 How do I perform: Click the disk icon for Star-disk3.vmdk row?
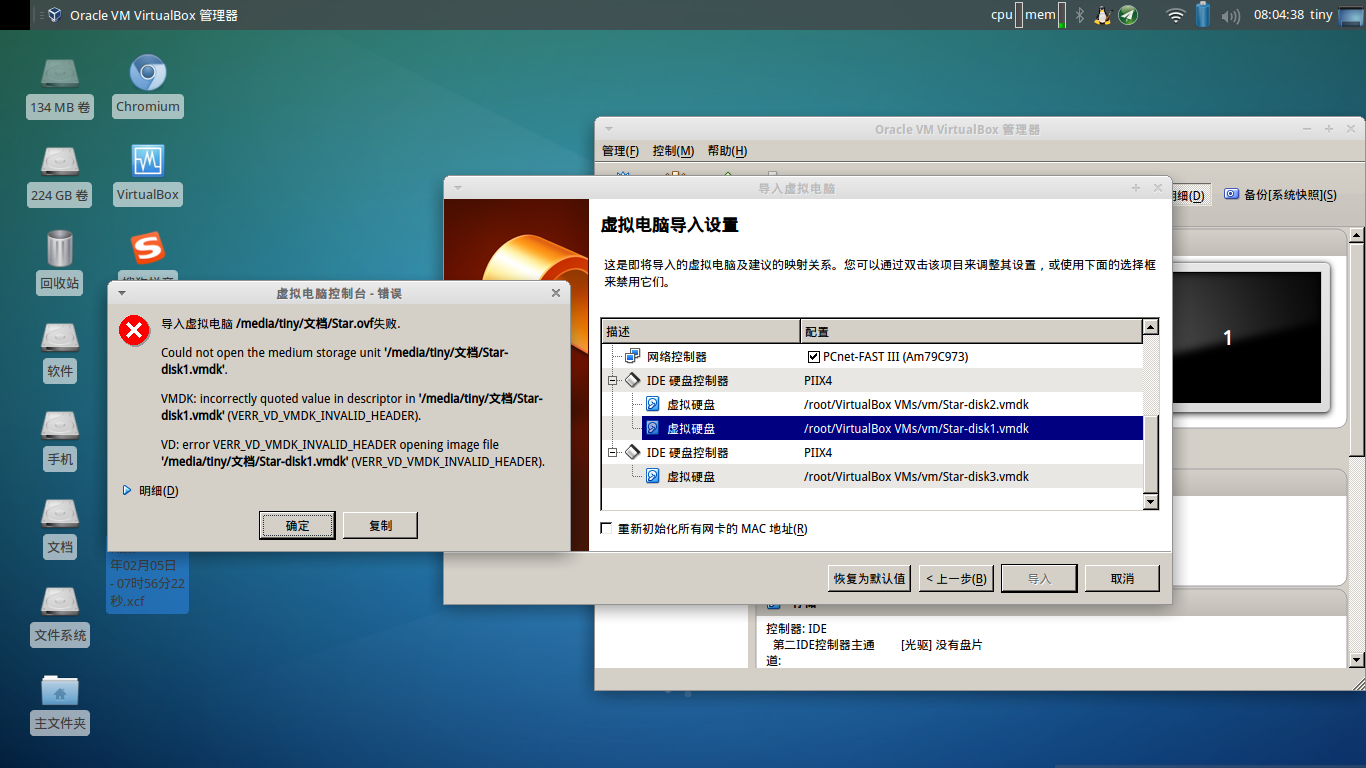[x=652, y=476]
